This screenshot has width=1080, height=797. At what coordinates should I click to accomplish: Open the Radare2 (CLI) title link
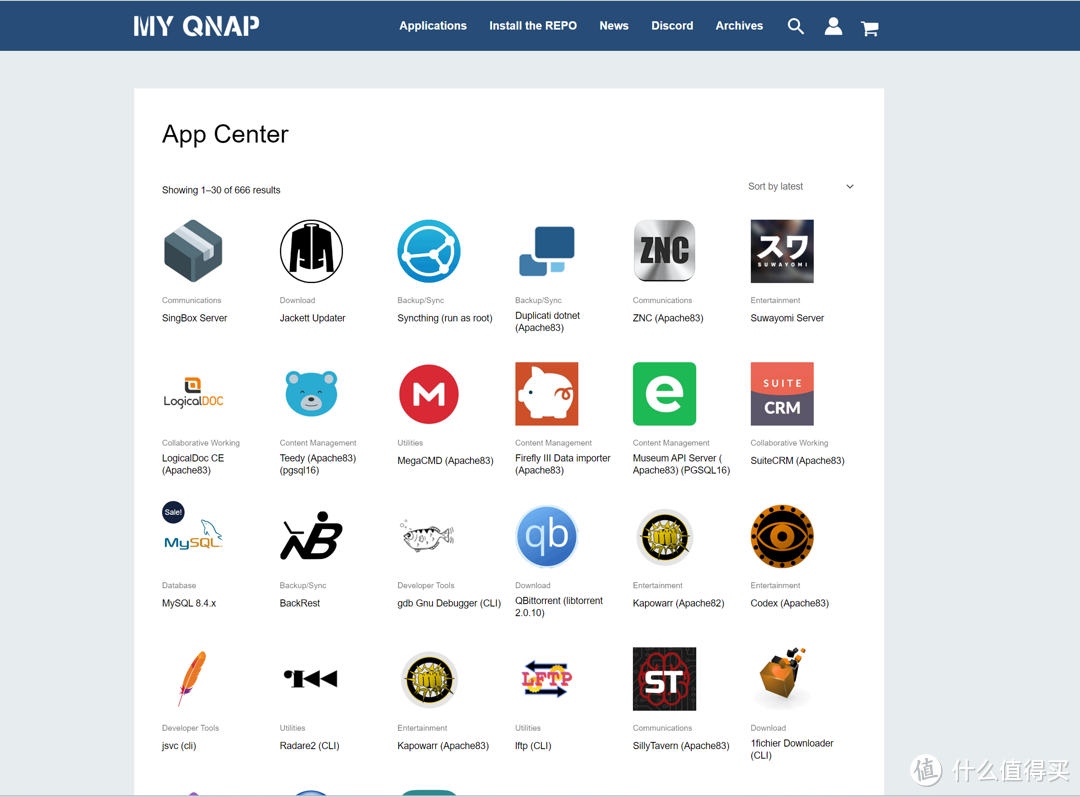coord(309,746)
